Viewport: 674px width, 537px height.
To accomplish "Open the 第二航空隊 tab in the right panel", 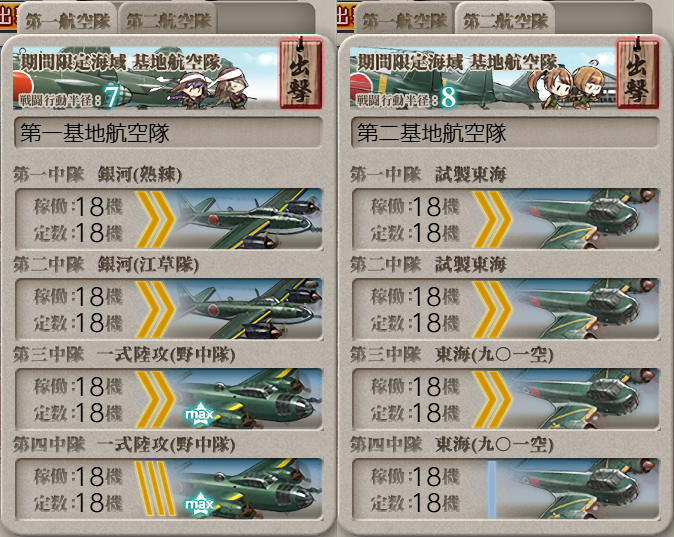I will click(506, 20).
